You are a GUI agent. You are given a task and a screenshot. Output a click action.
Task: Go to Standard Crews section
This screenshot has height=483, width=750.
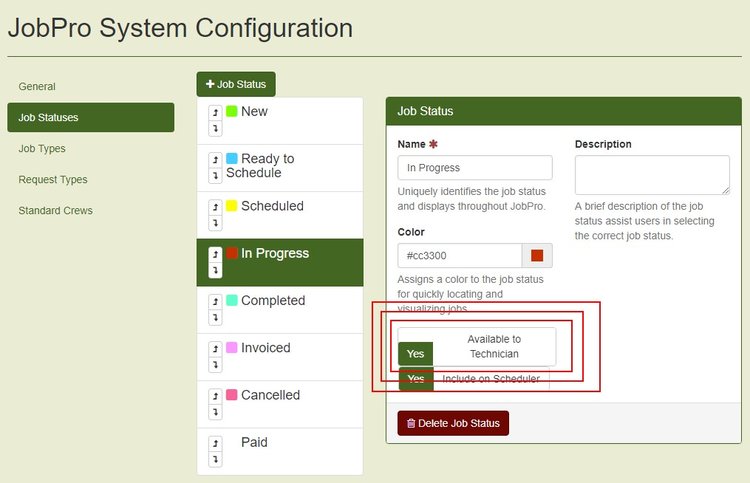[55, 211]
